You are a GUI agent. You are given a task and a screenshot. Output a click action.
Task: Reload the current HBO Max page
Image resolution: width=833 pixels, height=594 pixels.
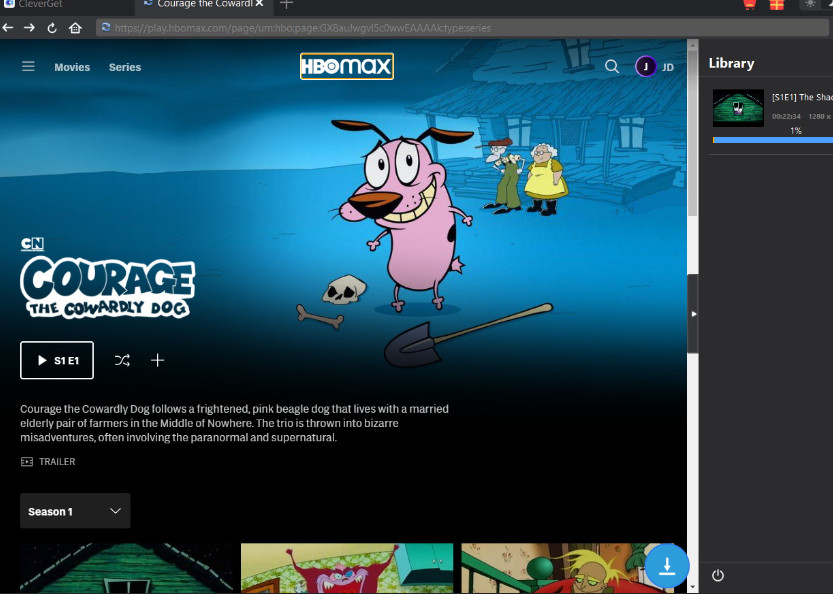coord(52,28)
